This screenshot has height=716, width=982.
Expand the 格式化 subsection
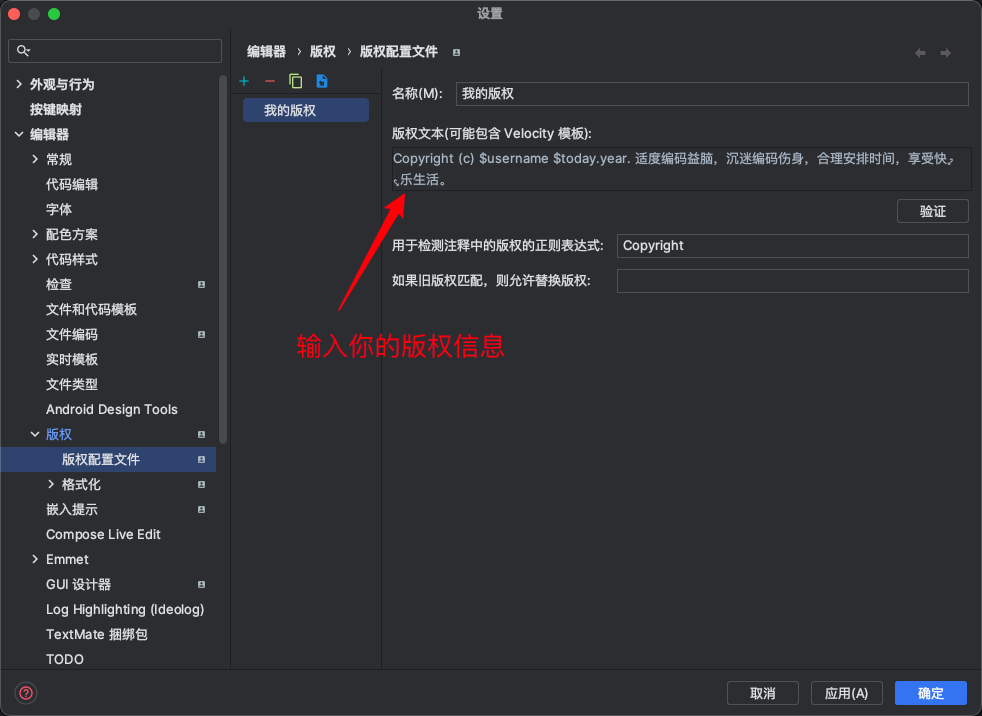coord(52,485)
